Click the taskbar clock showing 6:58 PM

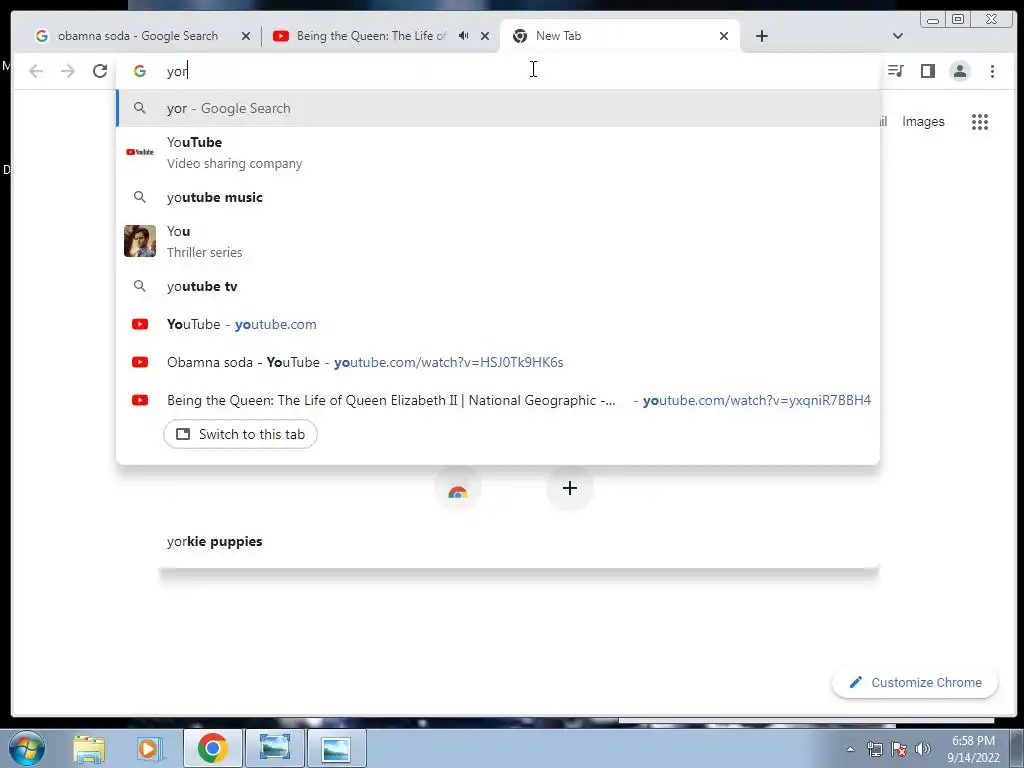(973, 748)
